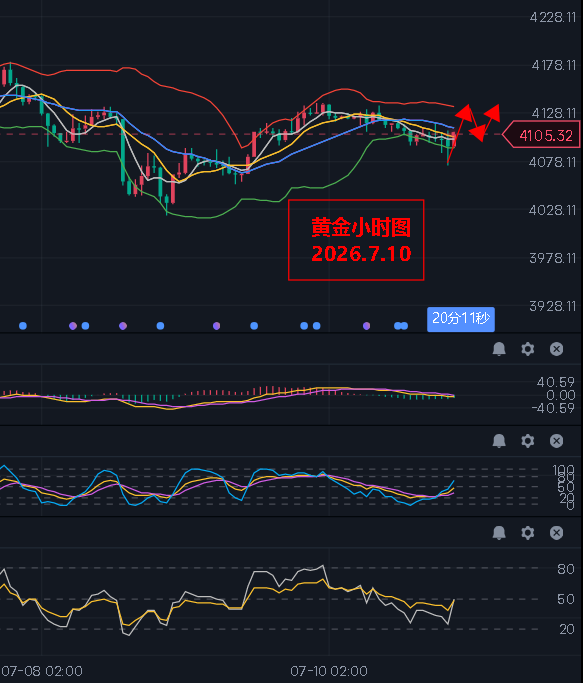Close the MACD indicator panel

click(x=556, y=349)
